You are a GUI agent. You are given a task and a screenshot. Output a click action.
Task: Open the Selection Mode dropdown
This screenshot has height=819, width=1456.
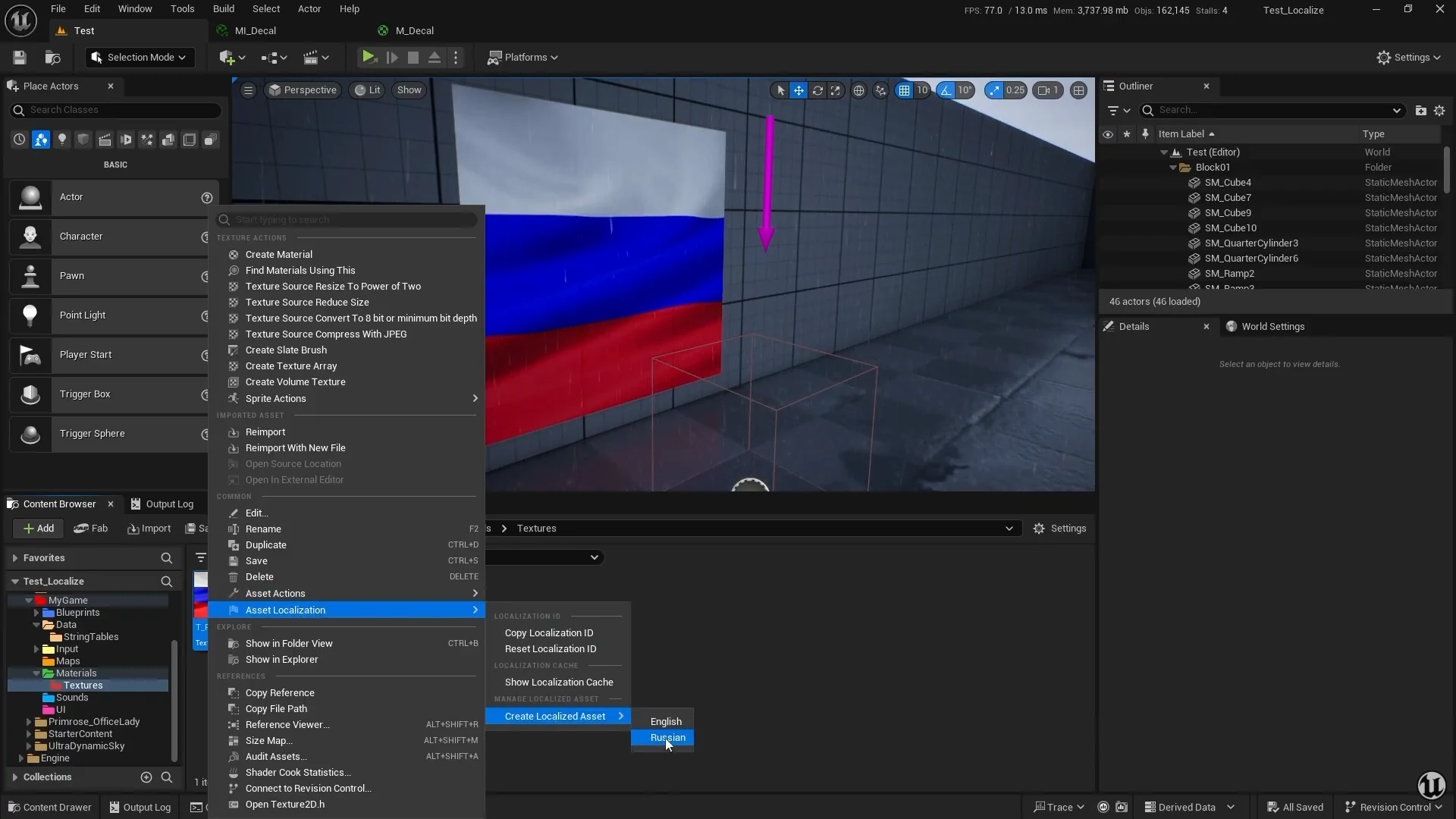tap(140, 58)
